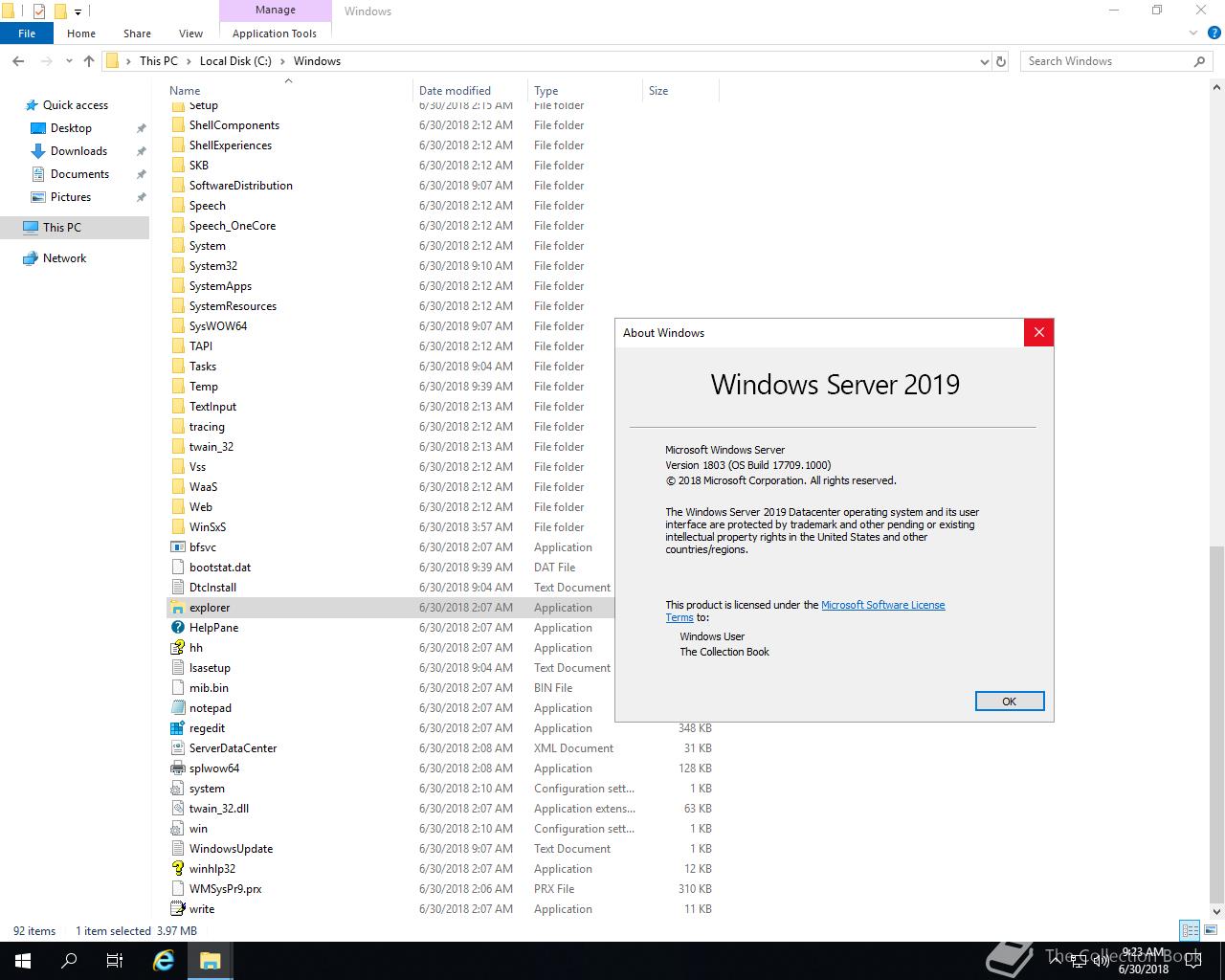Viewport: 1225px width, 980px height.
Task: Click the taskbar clock showing 6/30/2018
Action: click(x=1144, y=961)
